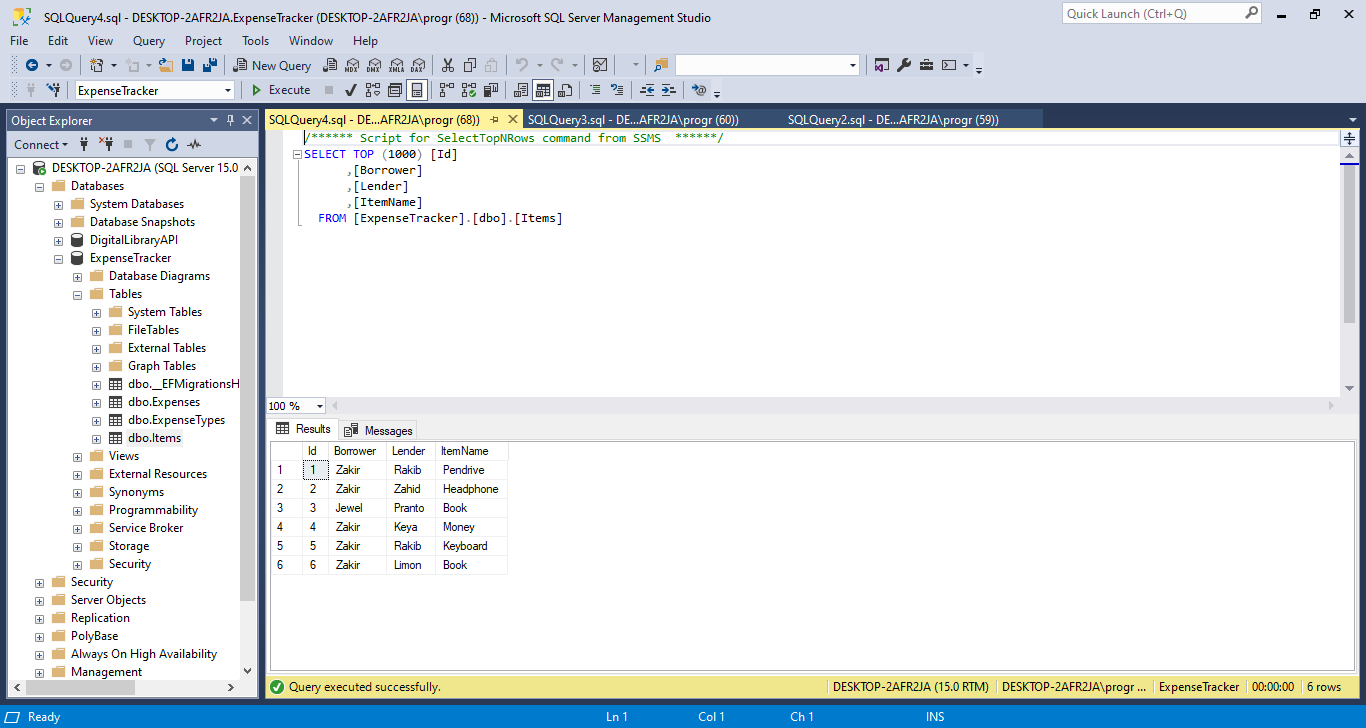Collapse the ExpenseTracker database node
The height and width of the screenshot is (728, 1366).
59,258
